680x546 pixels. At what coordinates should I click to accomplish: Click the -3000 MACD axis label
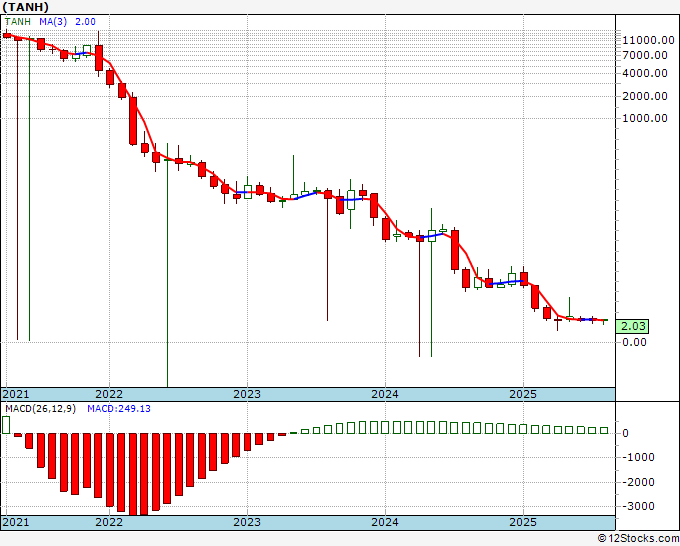[x=640, y=506]
